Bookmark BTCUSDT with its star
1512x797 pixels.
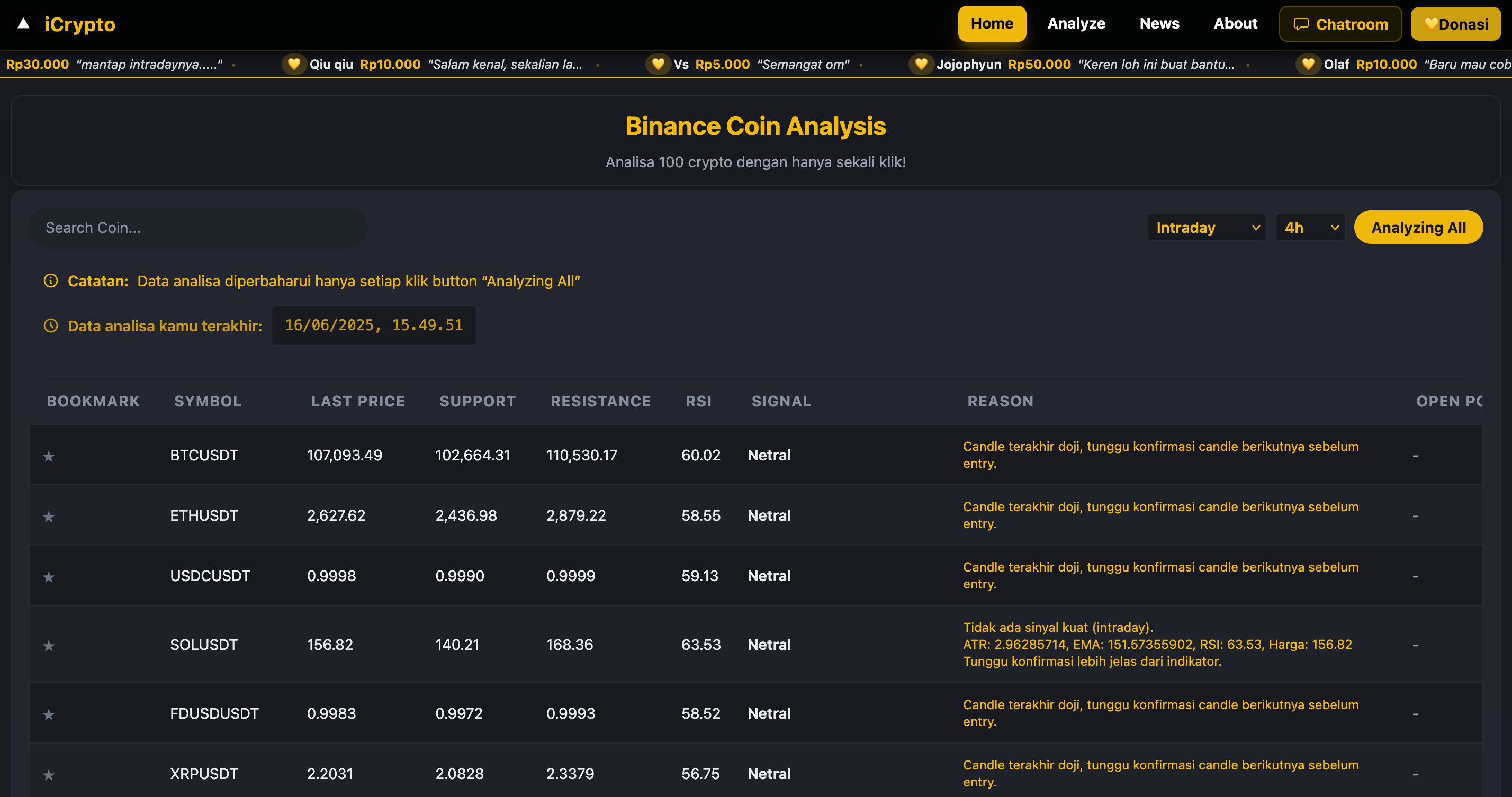coord(49,456)
